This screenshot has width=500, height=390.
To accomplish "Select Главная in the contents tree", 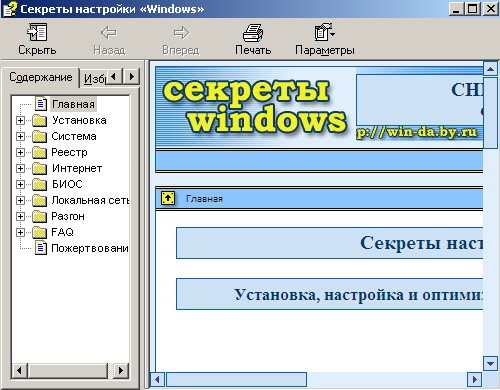I will 73,104.
